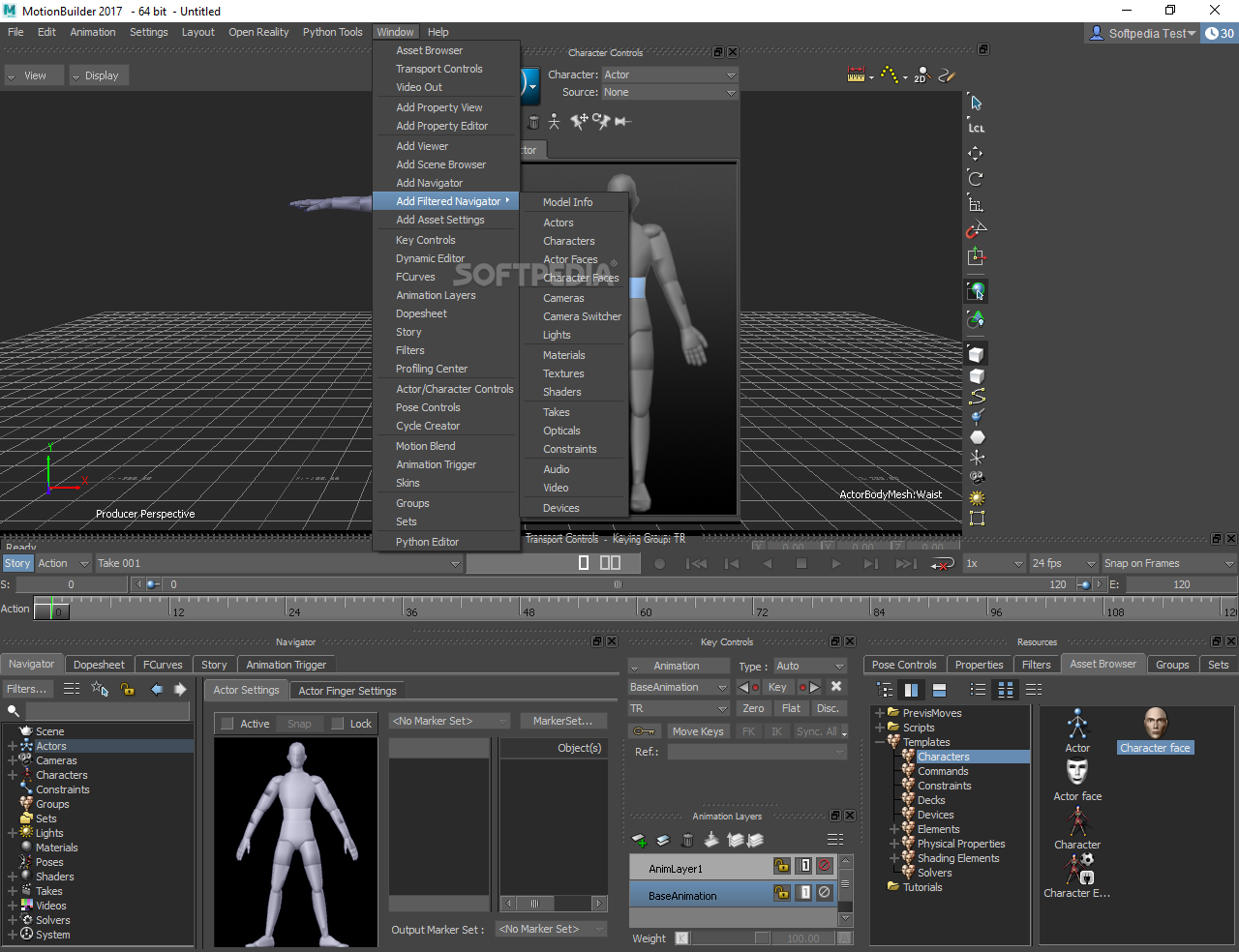This screenshot has width=1239, height=952.
Task: Click the layer Weight slider
Action: 731,937
